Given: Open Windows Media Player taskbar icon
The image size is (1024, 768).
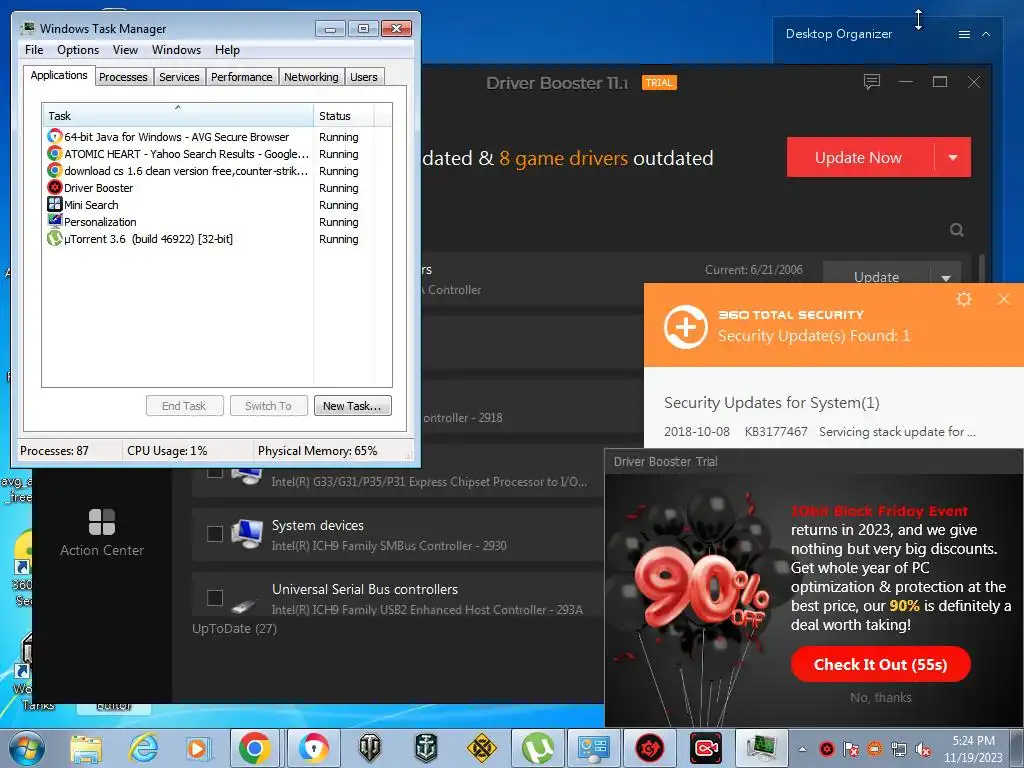Looking at the screenshot, I should 198,748.
